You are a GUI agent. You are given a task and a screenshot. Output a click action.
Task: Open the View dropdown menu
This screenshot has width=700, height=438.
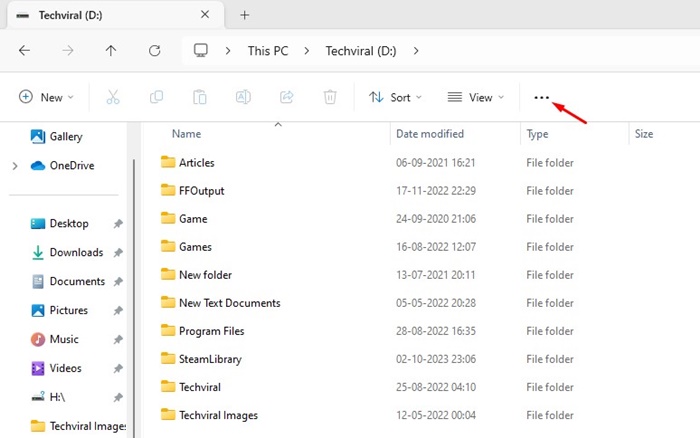pos(476,97)
